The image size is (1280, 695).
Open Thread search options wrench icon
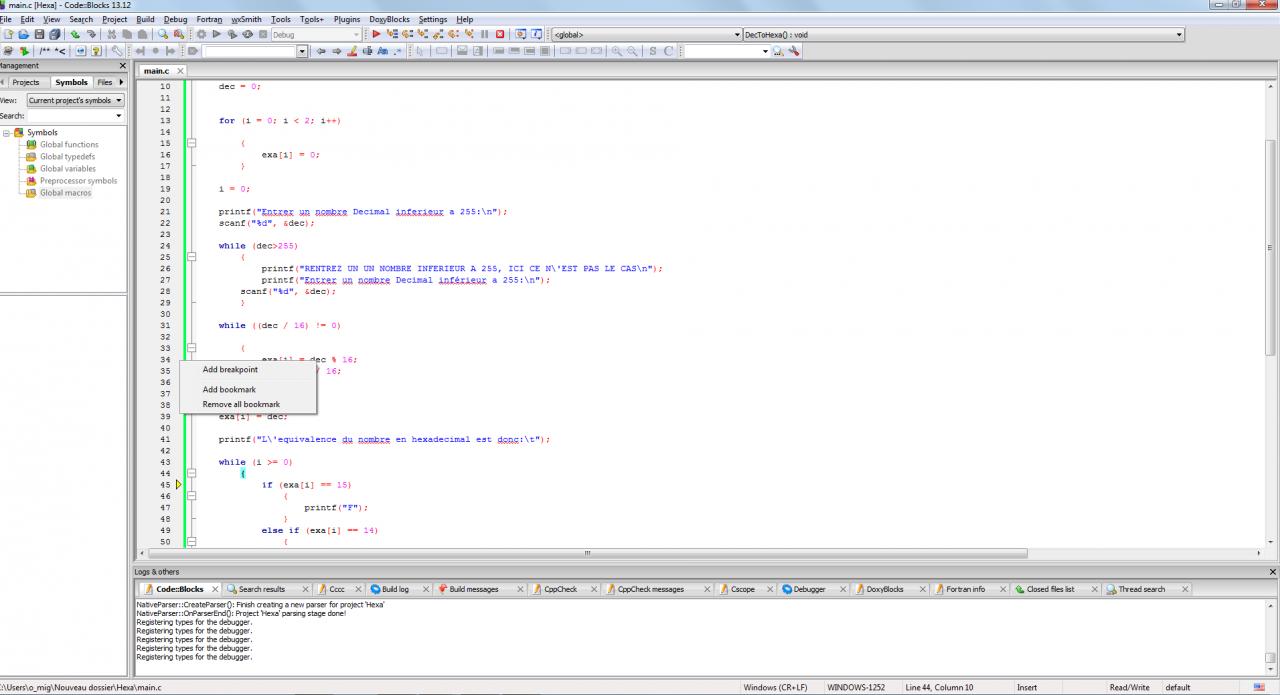(x=794, y=50)
